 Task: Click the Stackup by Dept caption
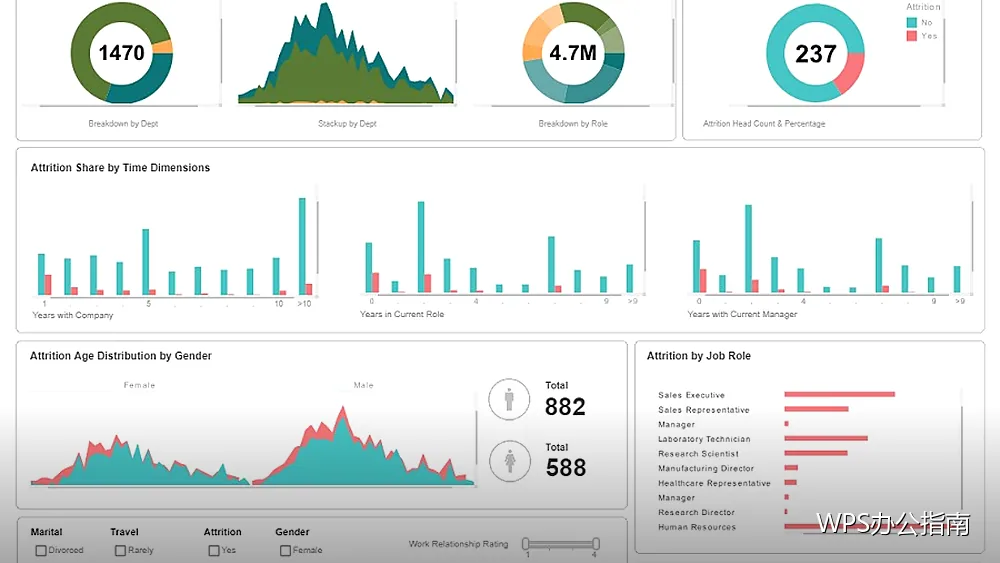coord(348,124)
